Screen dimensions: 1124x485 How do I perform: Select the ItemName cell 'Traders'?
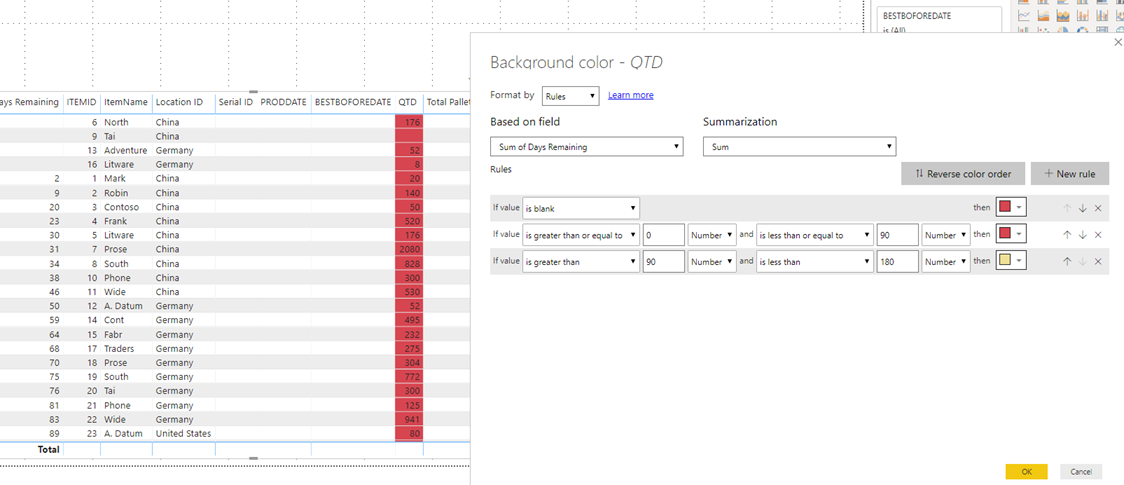[x=118, y=349]
